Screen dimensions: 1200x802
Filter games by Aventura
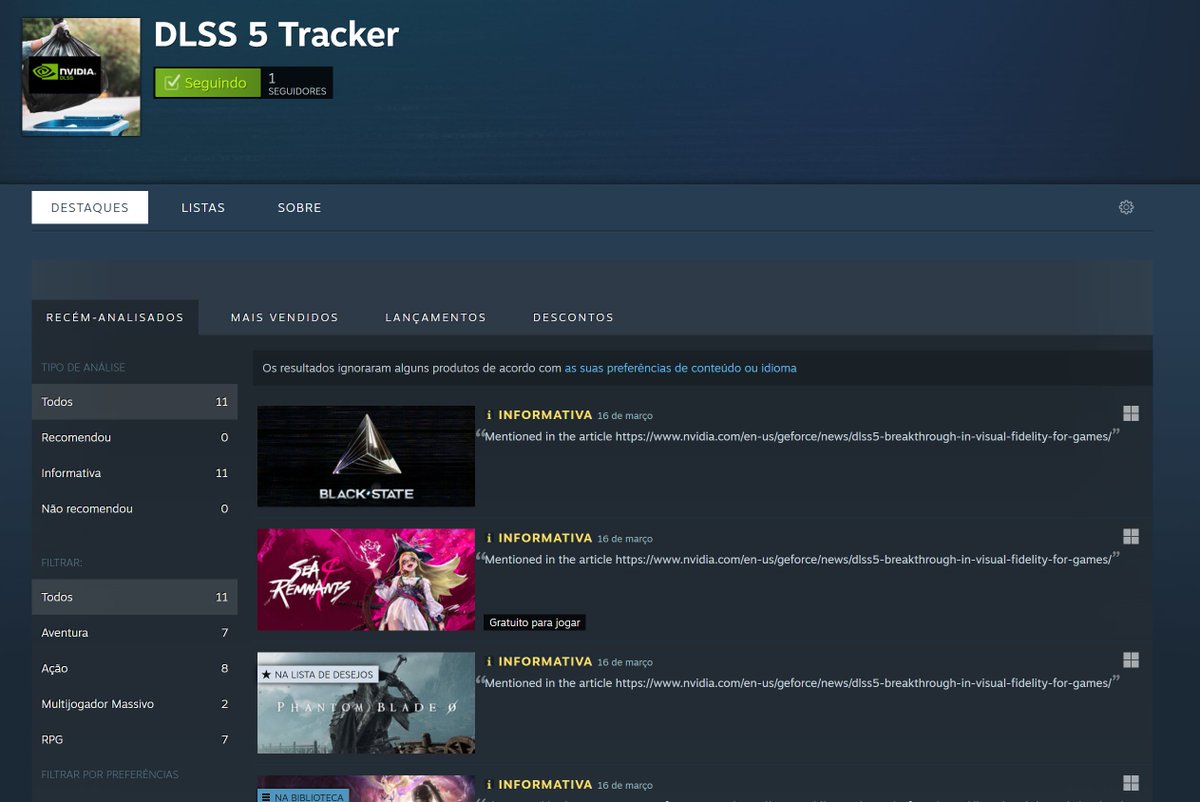click(x=135, y=633)
